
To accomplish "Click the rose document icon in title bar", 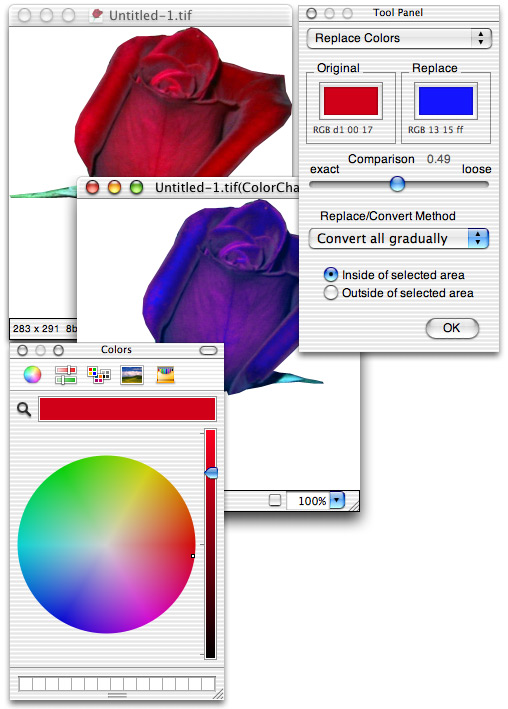I will [97, 15].
